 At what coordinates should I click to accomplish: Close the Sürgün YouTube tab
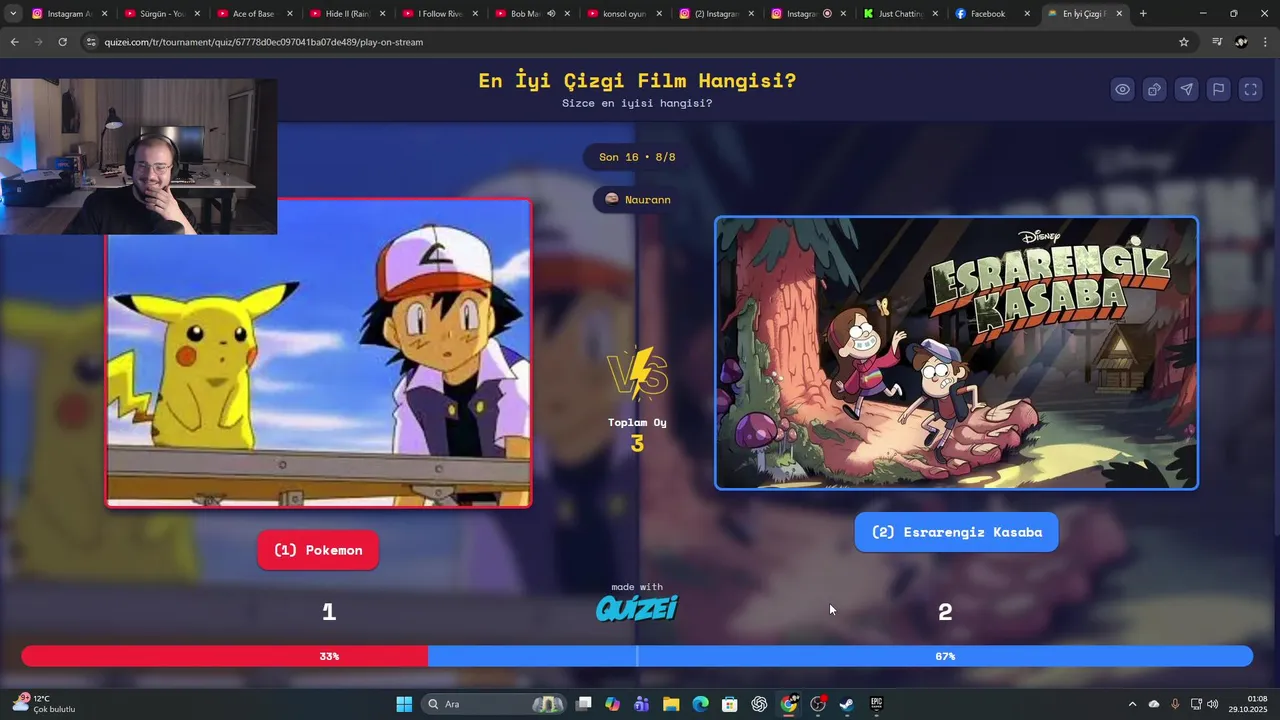click(x=197, y=14)
